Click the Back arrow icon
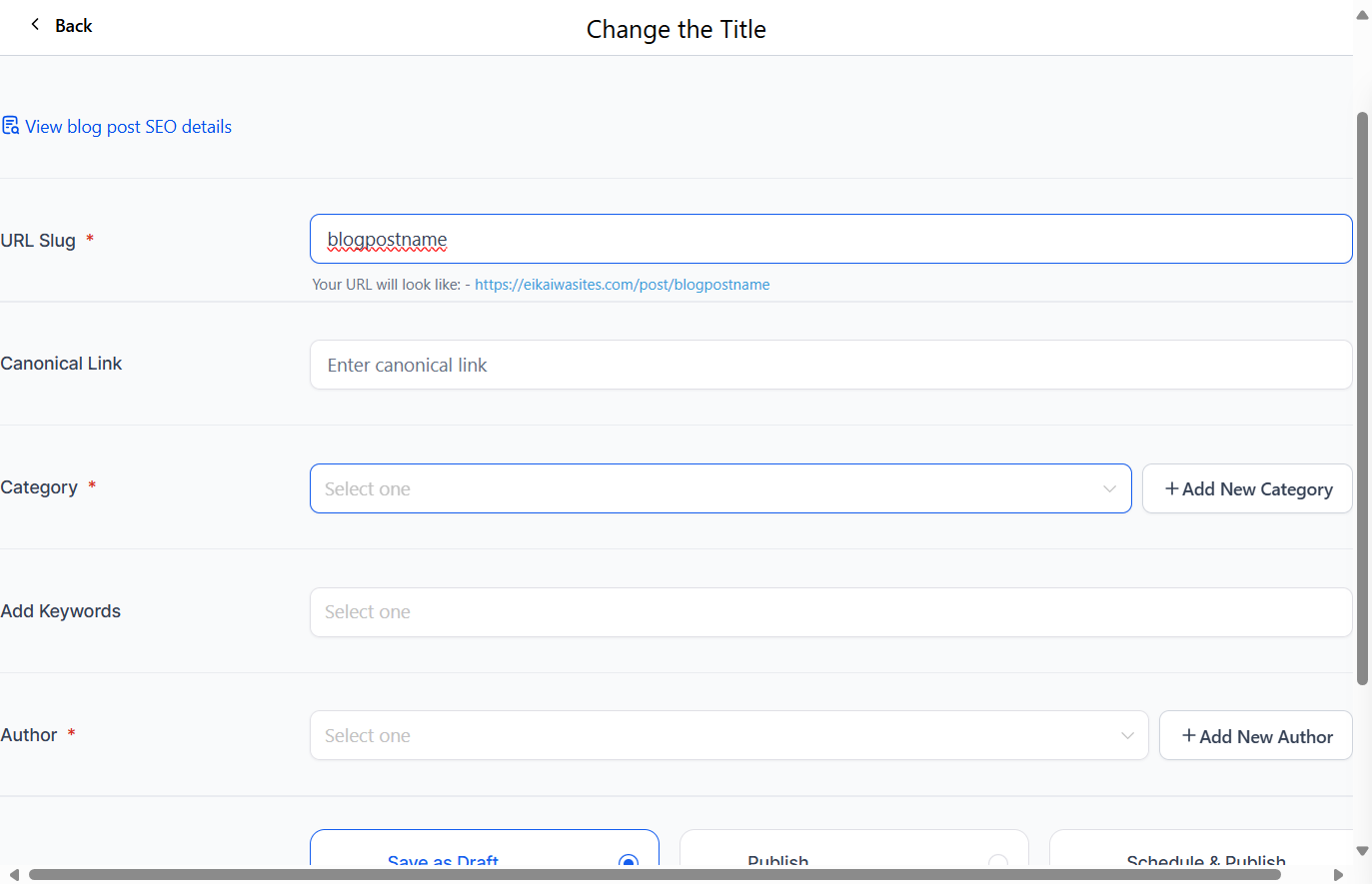This screenshot has height=884, width=1372. click(x=35, y=24)
